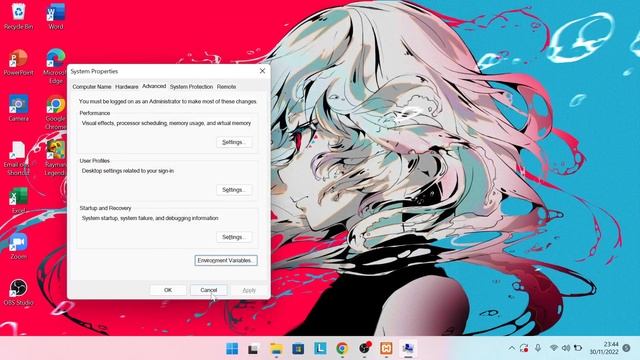Select the Email Shortcut desktop icon

pos(18,158)
